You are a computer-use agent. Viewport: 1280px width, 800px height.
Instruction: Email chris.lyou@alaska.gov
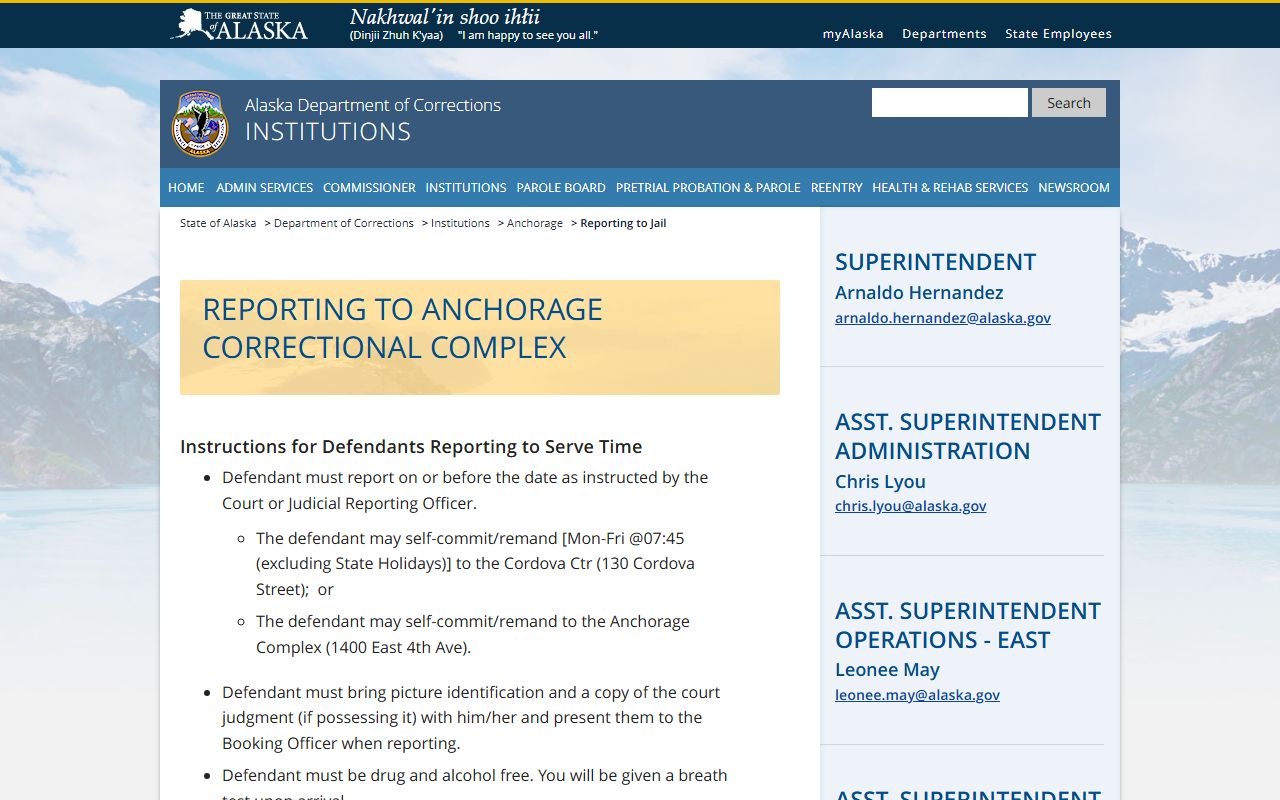(x=911, y=506)
